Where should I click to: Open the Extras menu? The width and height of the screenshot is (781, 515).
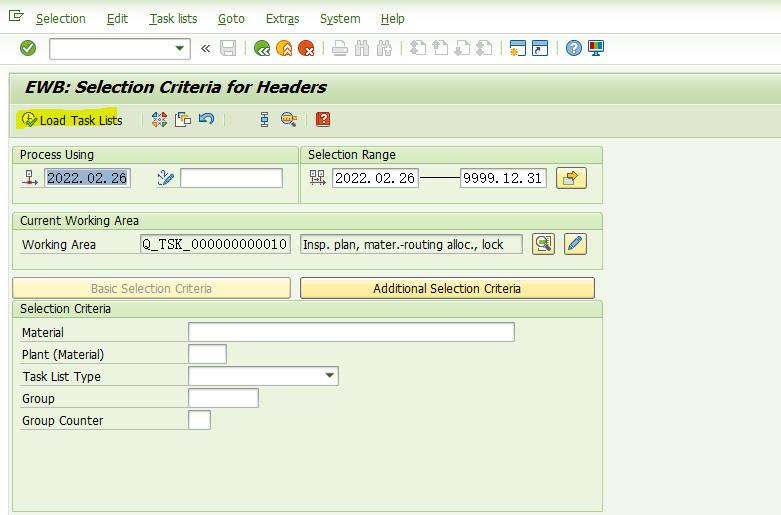tap(282, 19)
